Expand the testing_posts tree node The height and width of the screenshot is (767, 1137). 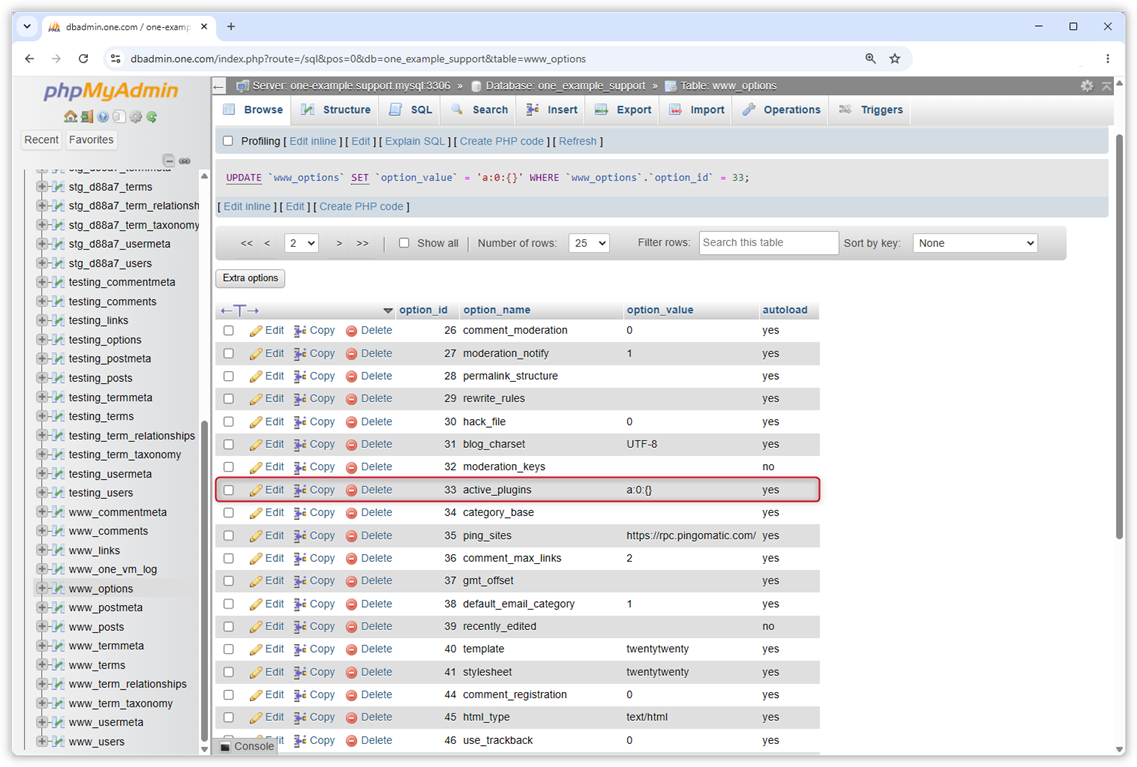42,378
